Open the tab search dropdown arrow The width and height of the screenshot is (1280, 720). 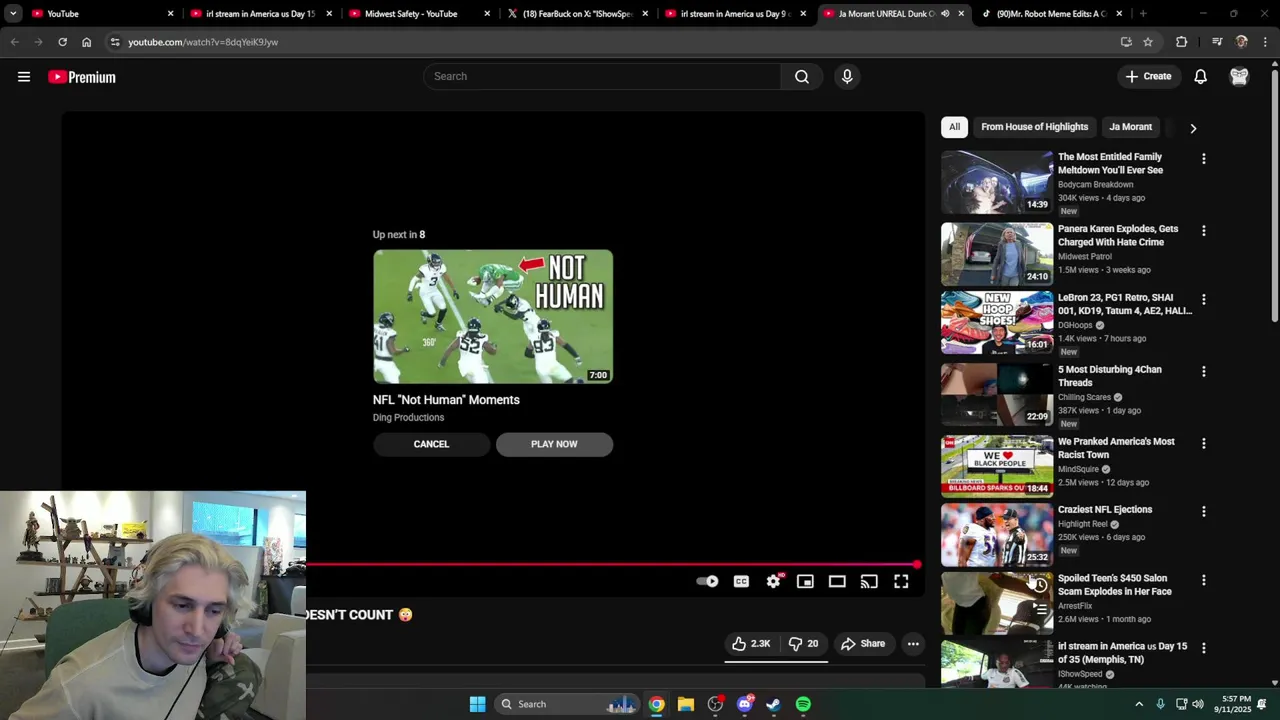13,14
